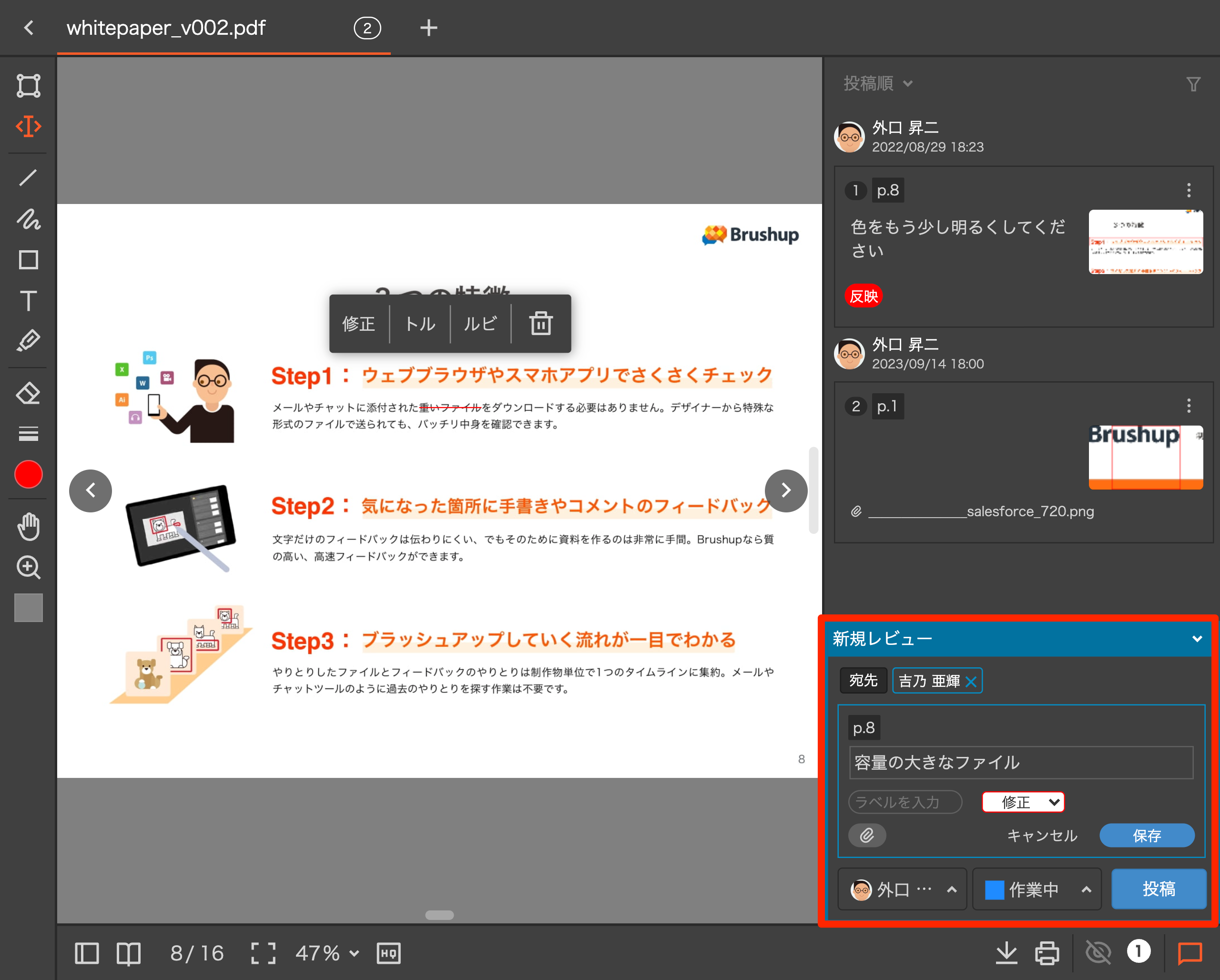This screenshot has height=980, width=1220.
Task: Toggle two-page spread view
Action: [129, 953]
